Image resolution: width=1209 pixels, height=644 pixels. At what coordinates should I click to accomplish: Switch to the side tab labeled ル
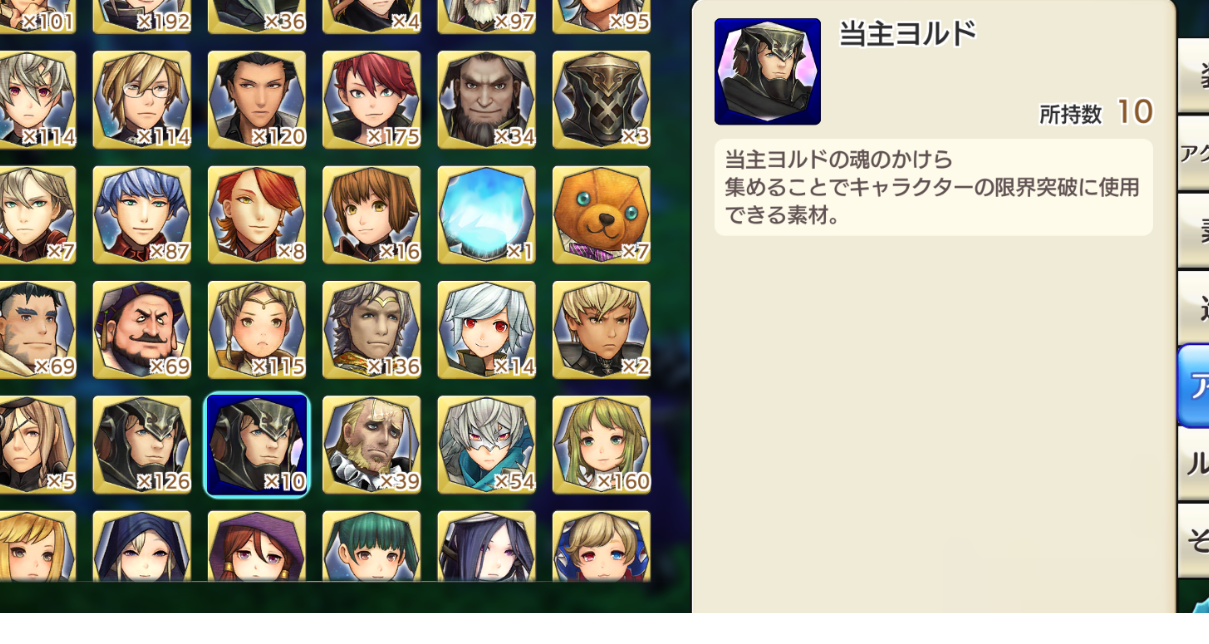(x=1194, y=463)
